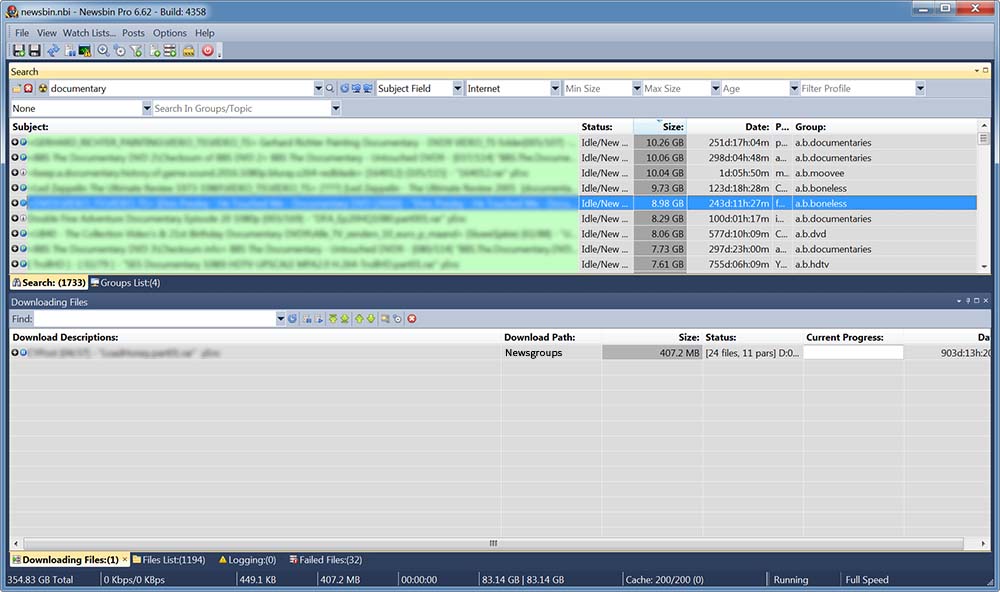Click the radiation symbol icon near documentary

tap(43, 88)
